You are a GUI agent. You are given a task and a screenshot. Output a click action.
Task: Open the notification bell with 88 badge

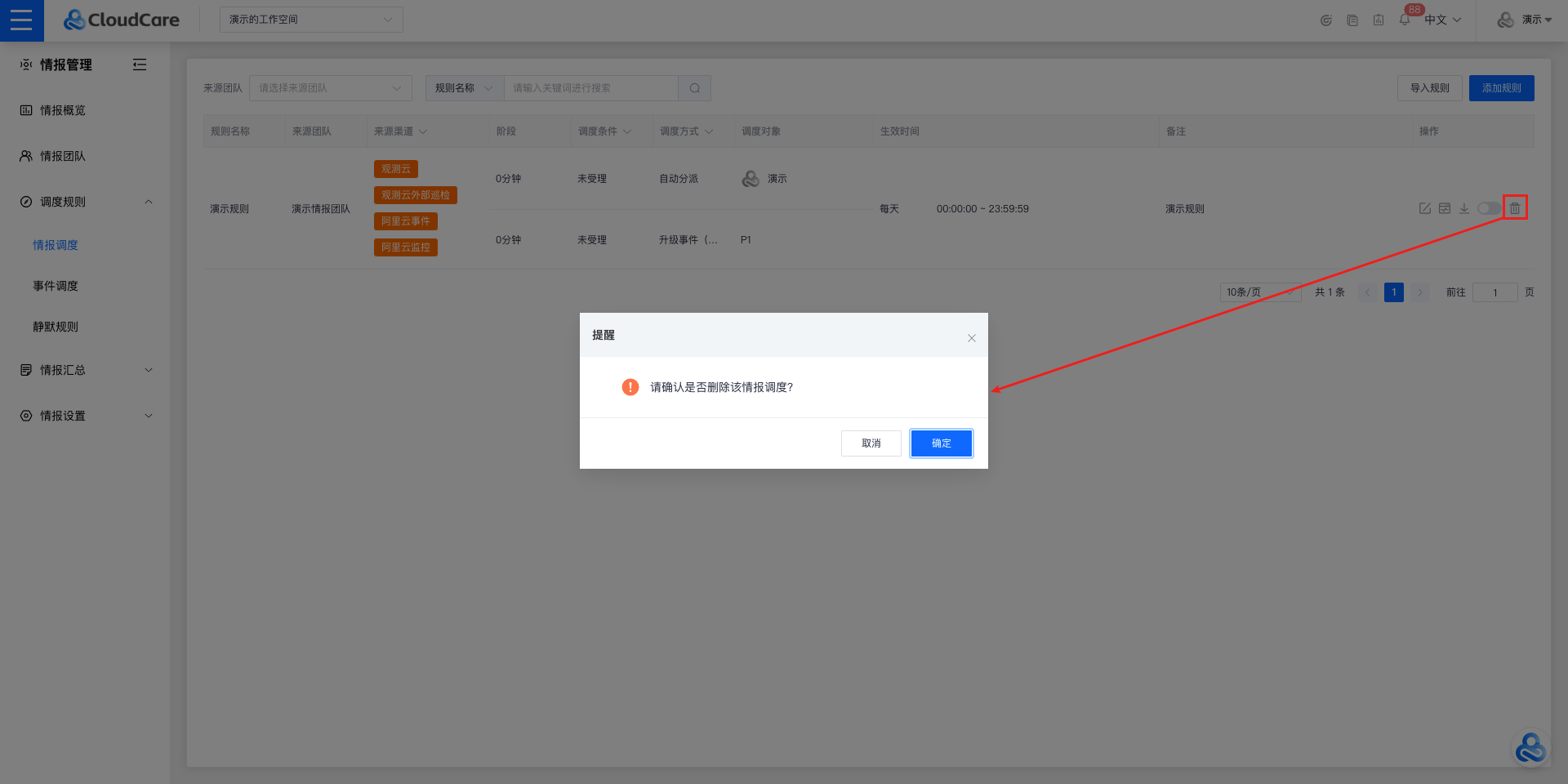pos(1405,20)
